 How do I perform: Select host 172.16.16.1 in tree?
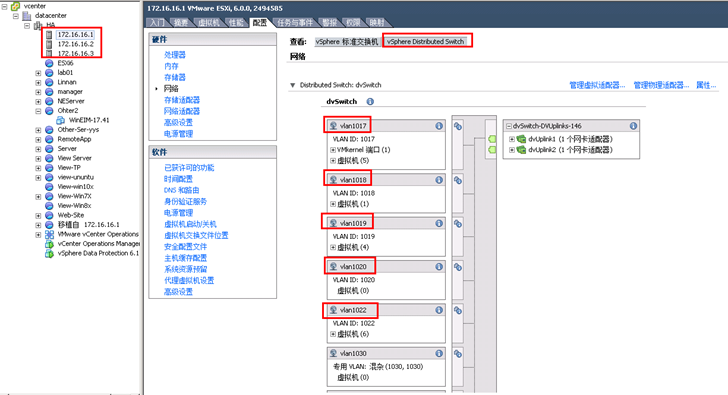click(75, 34)
